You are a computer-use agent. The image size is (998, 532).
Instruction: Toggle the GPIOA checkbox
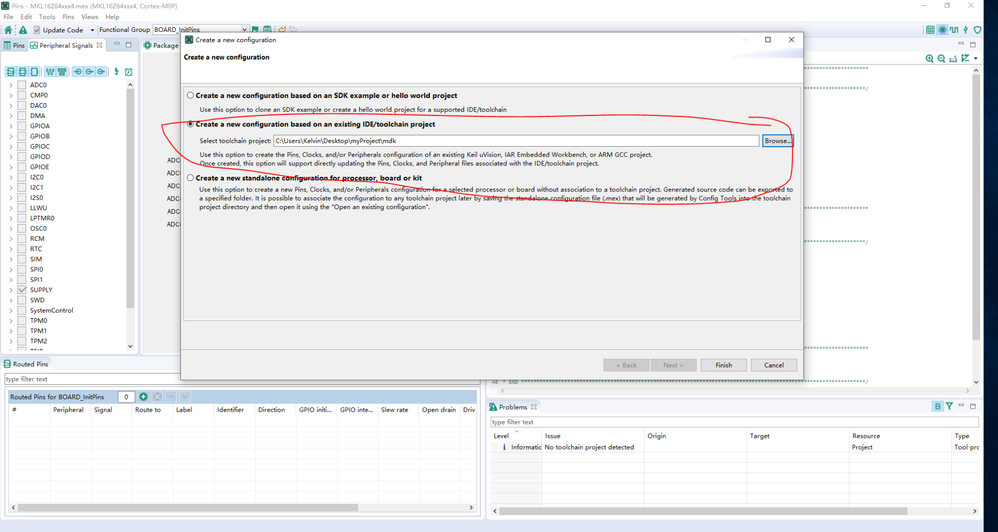point(22,126)
